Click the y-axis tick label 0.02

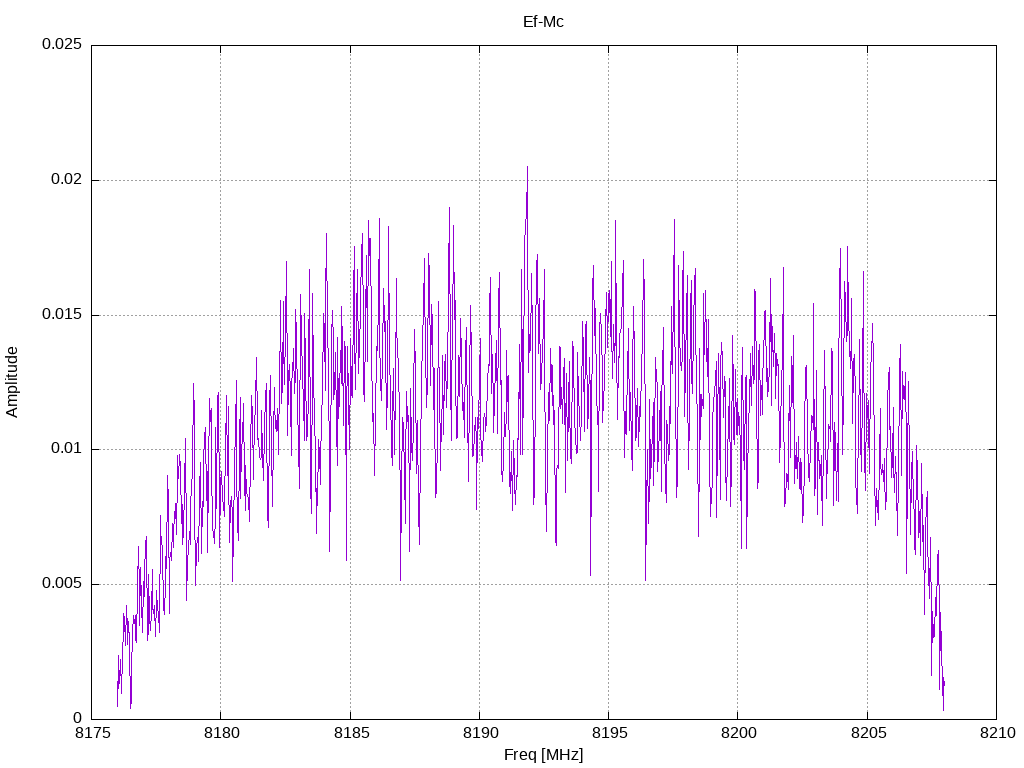67,179
